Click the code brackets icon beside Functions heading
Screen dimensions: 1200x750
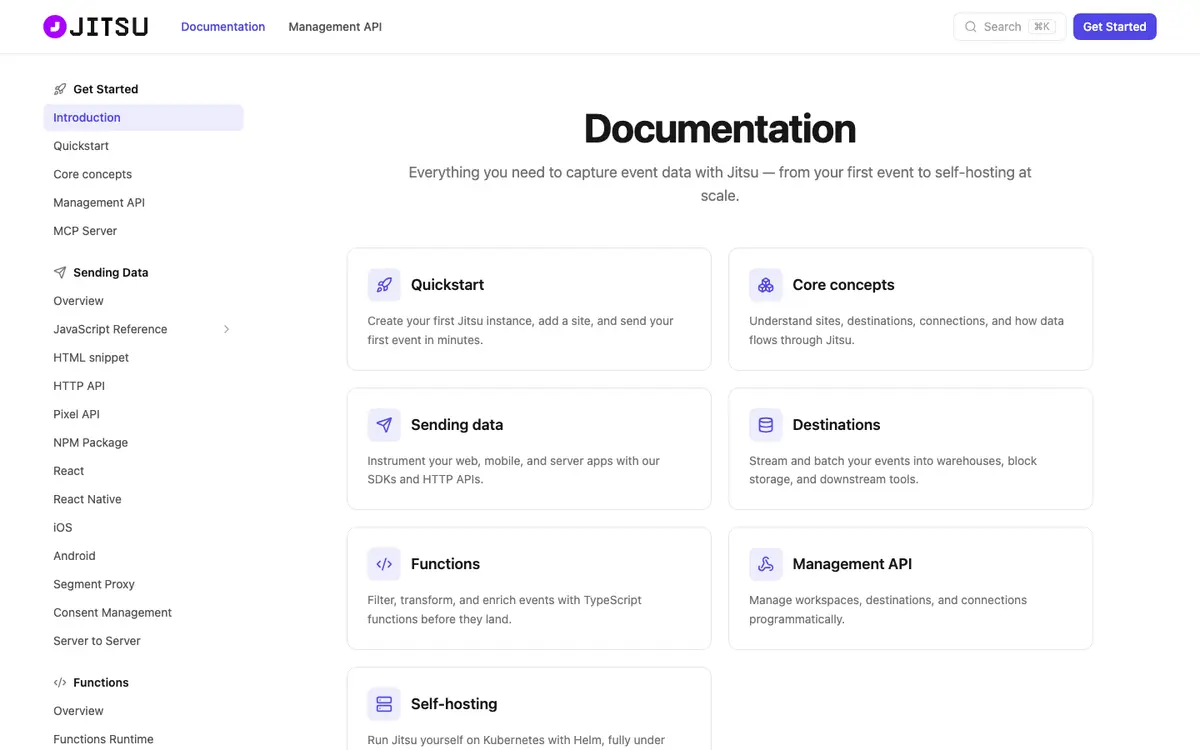60,682
